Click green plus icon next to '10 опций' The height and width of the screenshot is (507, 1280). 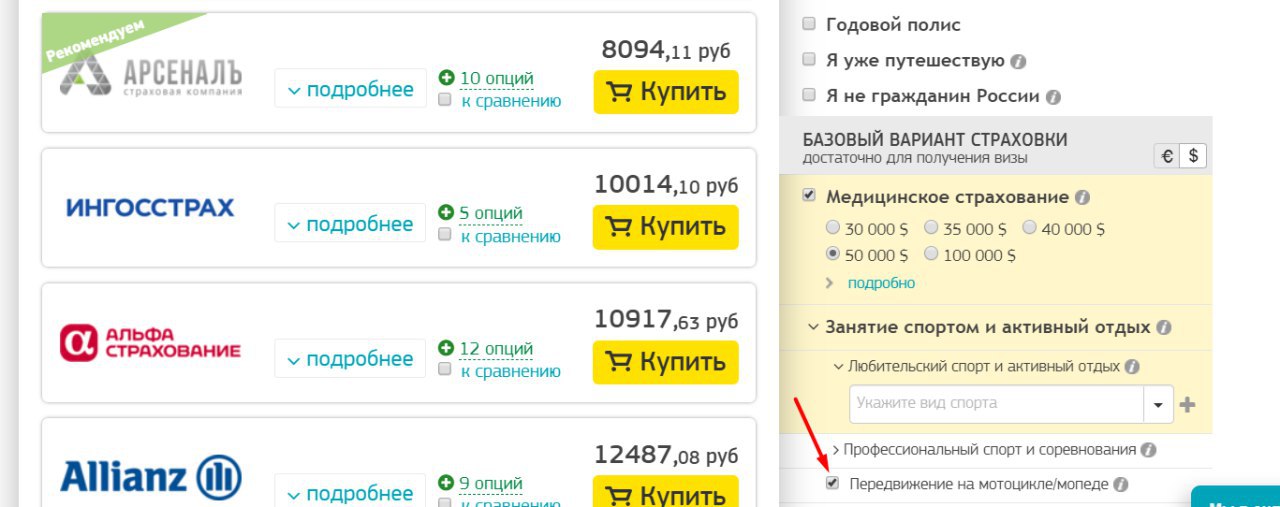pos(446,78)
